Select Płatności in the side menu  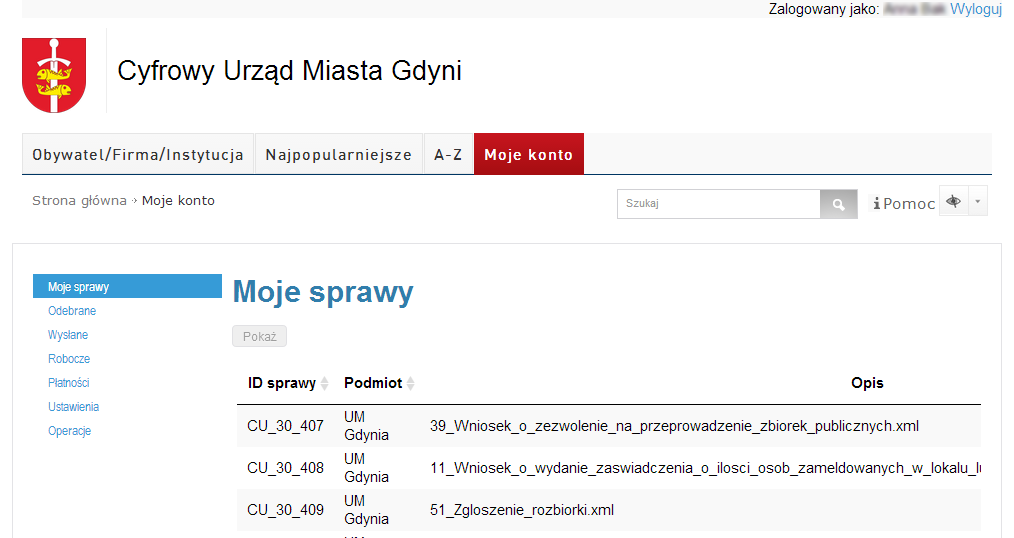click(x=69, y=383)
